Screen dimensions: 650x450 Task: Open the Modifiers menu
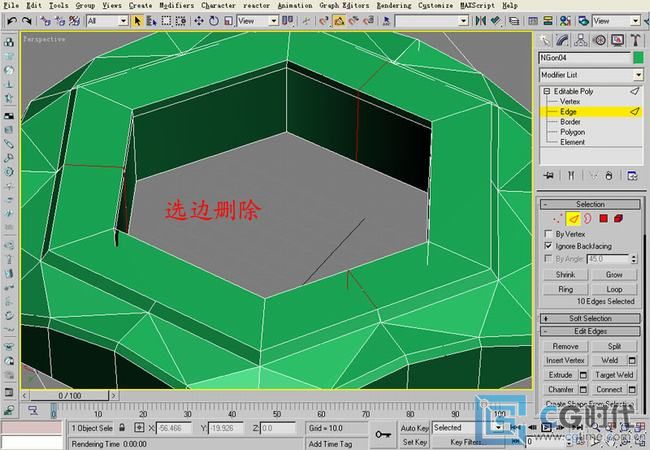[x=177, y=5]
